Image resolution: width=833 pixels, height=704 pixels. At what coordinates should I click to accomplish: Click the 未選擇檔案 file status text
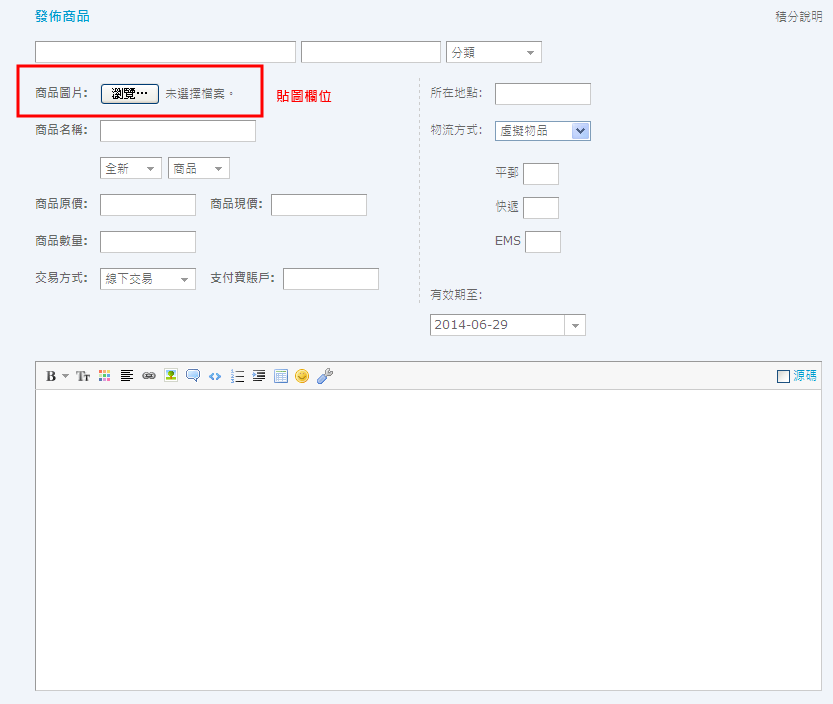tap(198, 94)
